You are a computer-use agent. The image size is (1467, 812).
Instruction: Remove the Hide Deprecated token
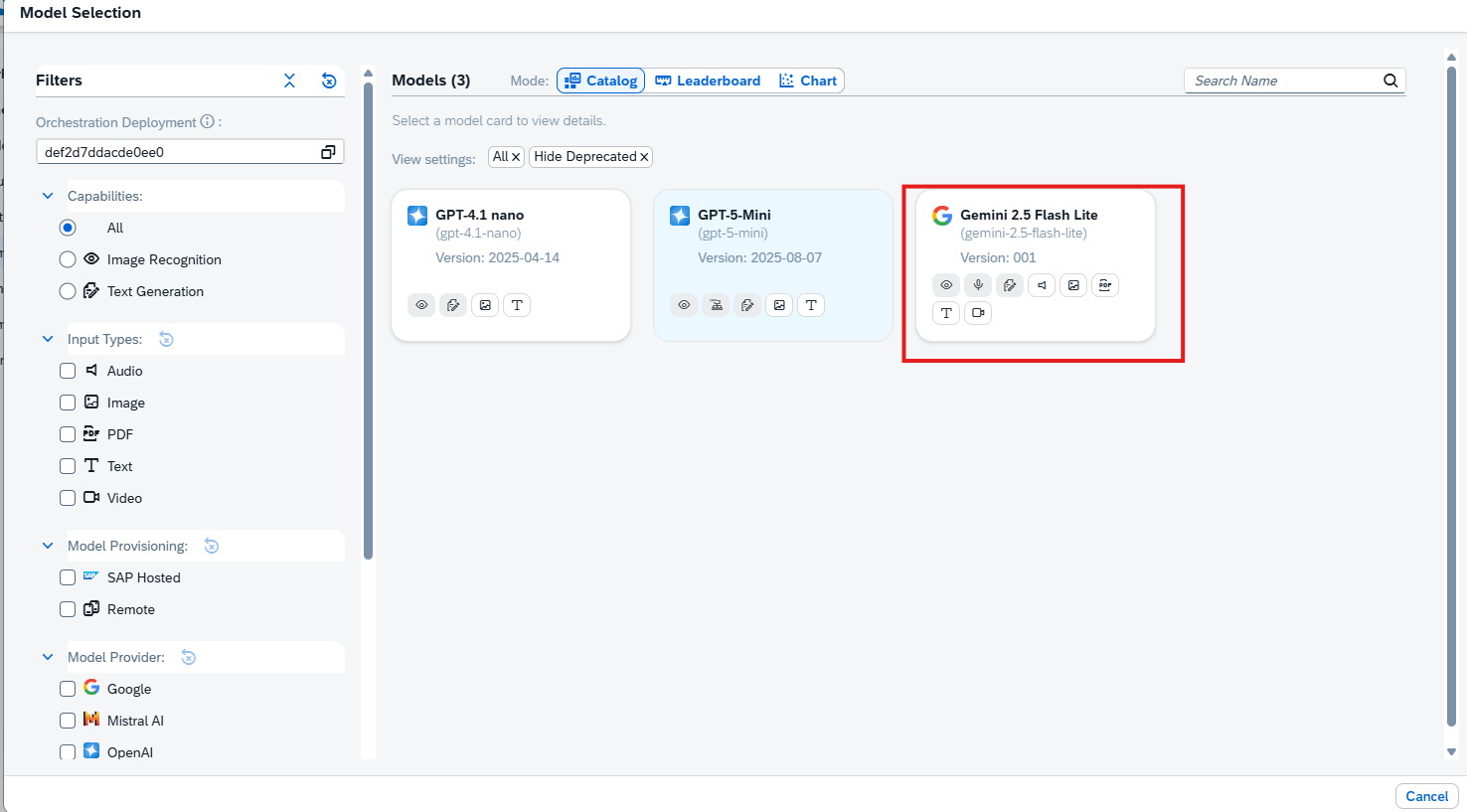[x=644, y=157]
